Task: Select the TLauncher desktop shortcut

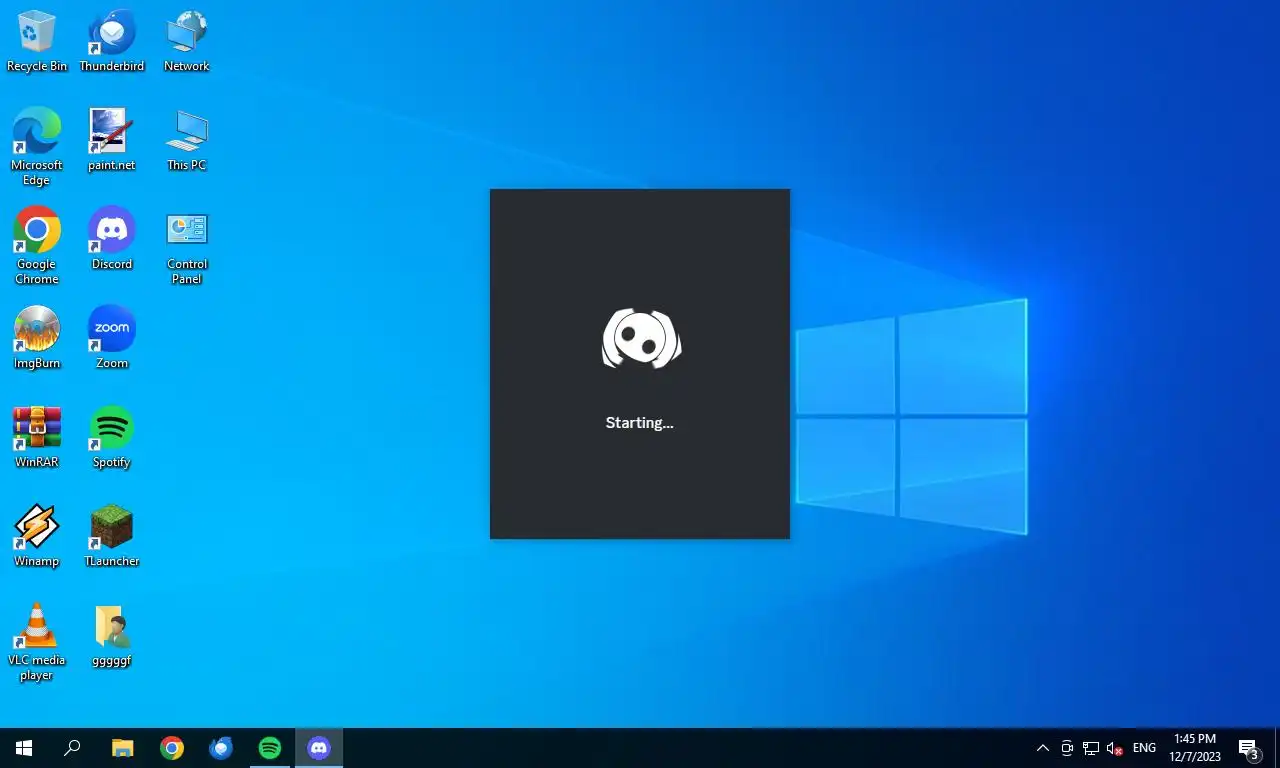Action: point(112,536)
